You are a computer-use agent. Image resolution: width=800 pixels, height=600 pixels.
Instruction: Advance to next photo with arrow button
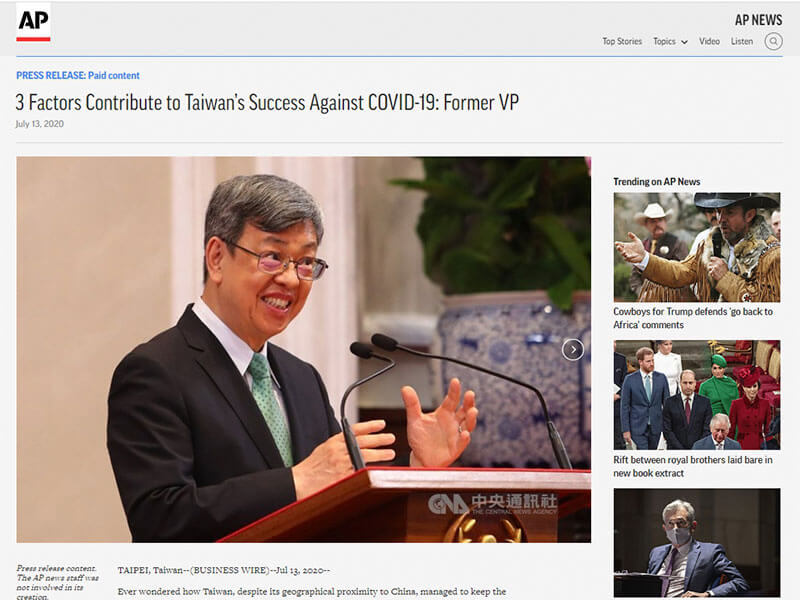point(572,349)
